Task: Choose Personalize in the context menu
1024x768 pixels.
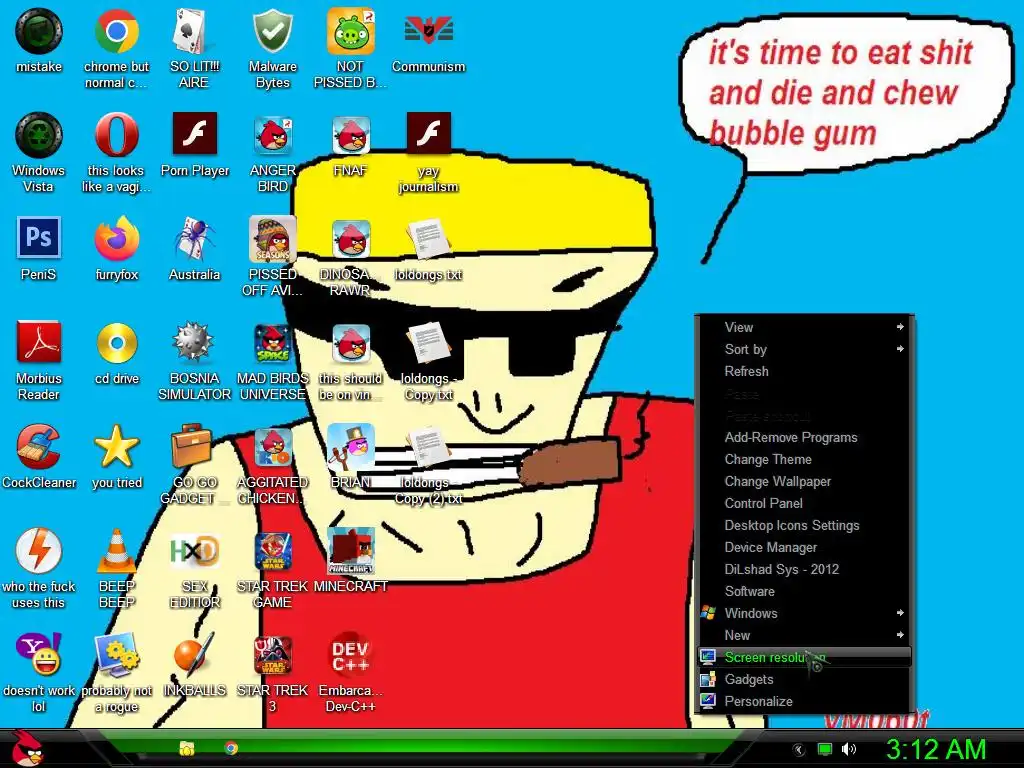Action: (x=804, y=701)
